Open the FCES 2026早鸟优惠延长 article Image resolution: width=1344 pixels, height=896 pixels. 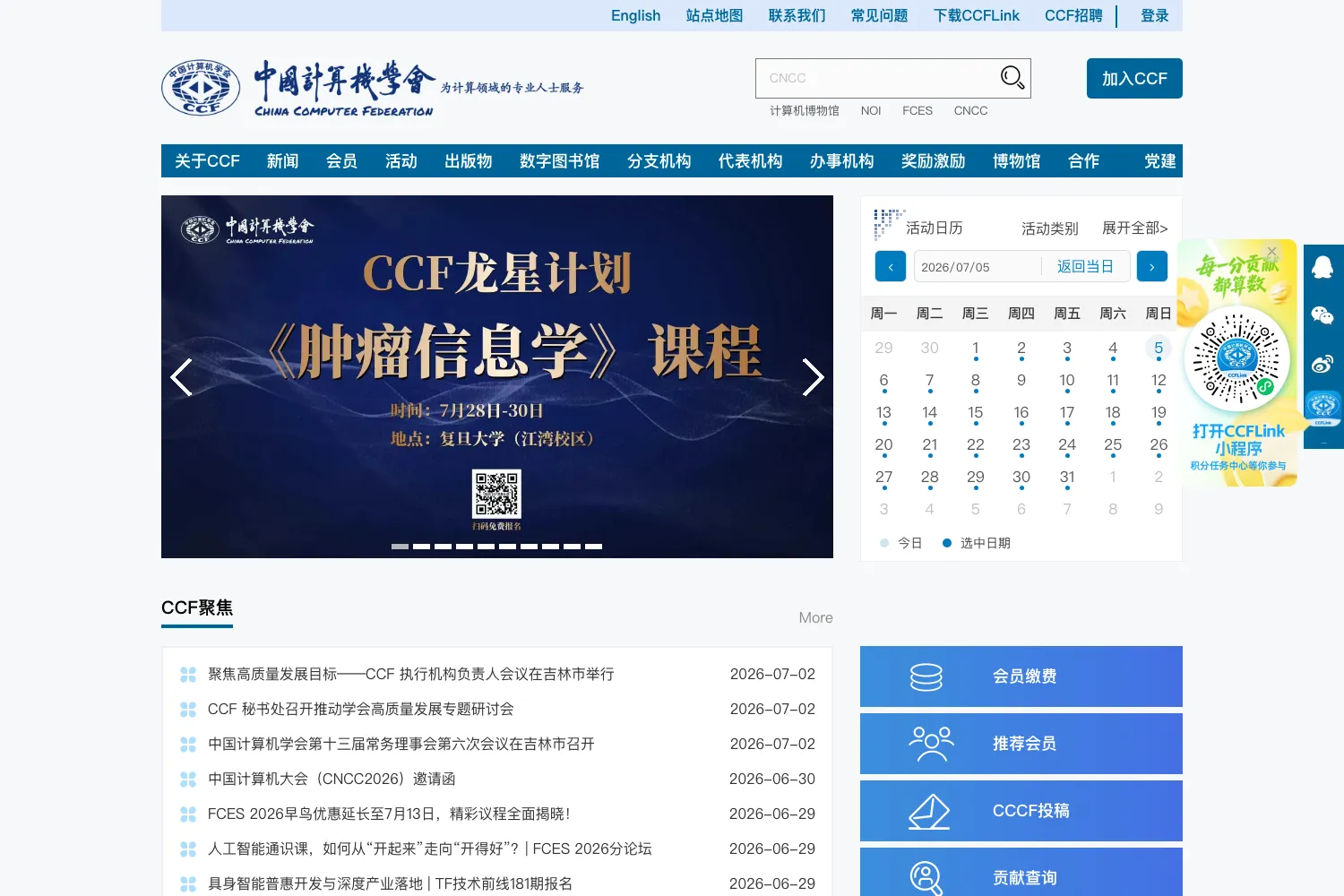click(x=389, y=814)
